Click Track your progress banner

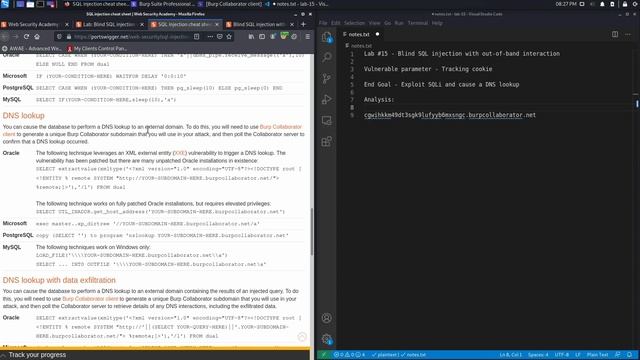(37, 355)
